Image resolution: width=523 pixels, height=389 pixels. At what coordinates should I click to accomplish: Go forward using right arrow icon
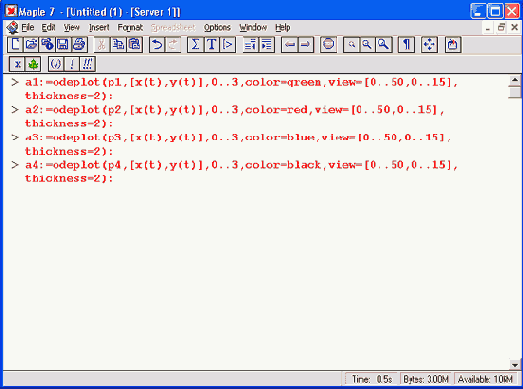click(306, 44)
